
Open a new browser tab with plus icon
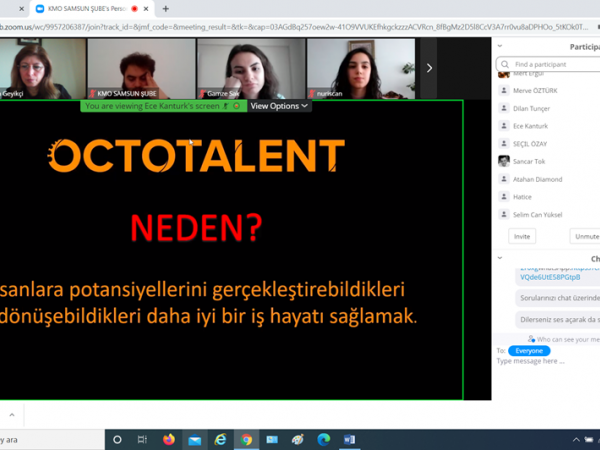point(165,8)
